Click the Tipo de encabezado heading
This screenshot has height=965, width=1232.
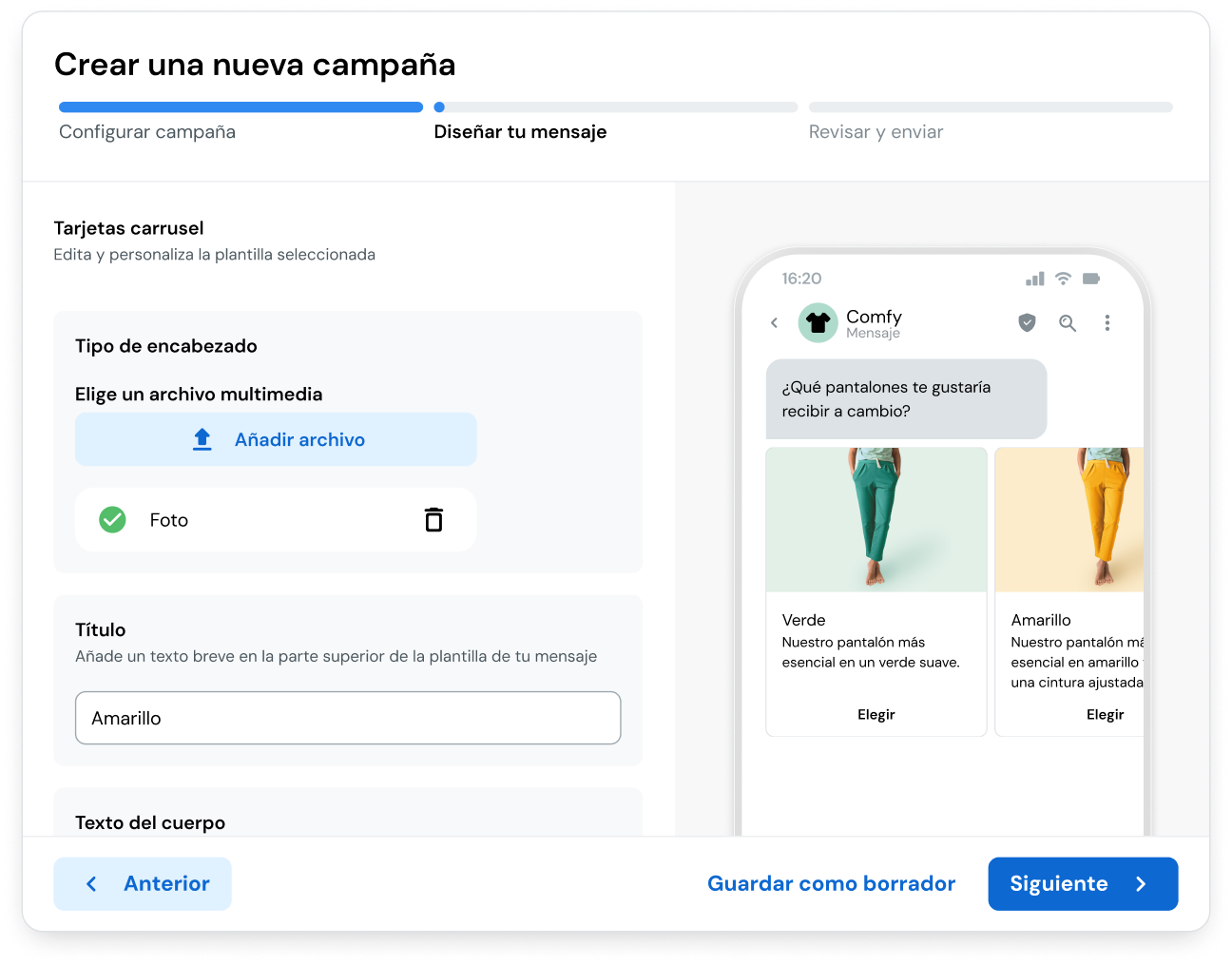click(x=166, y=346)
